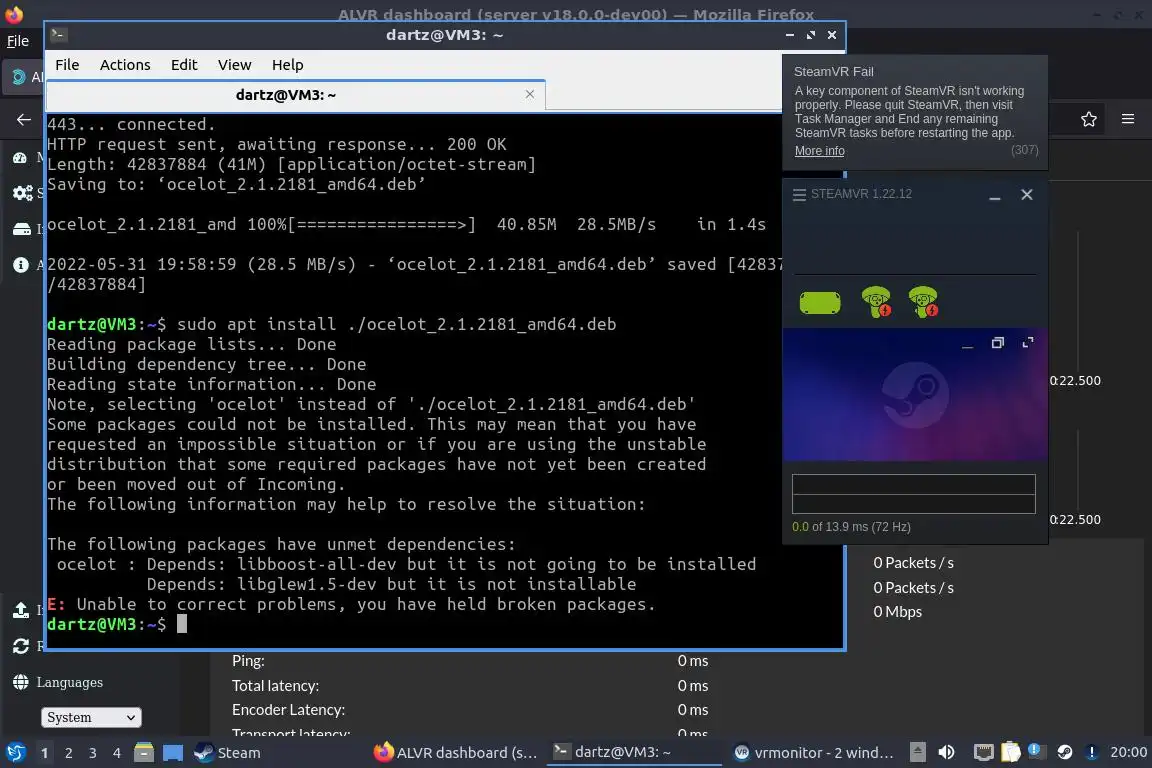The height and width of the screenshot is (768, 1152).
Task: Click the '0 Mbps' value in ALVR
Action: click(897, 611)
